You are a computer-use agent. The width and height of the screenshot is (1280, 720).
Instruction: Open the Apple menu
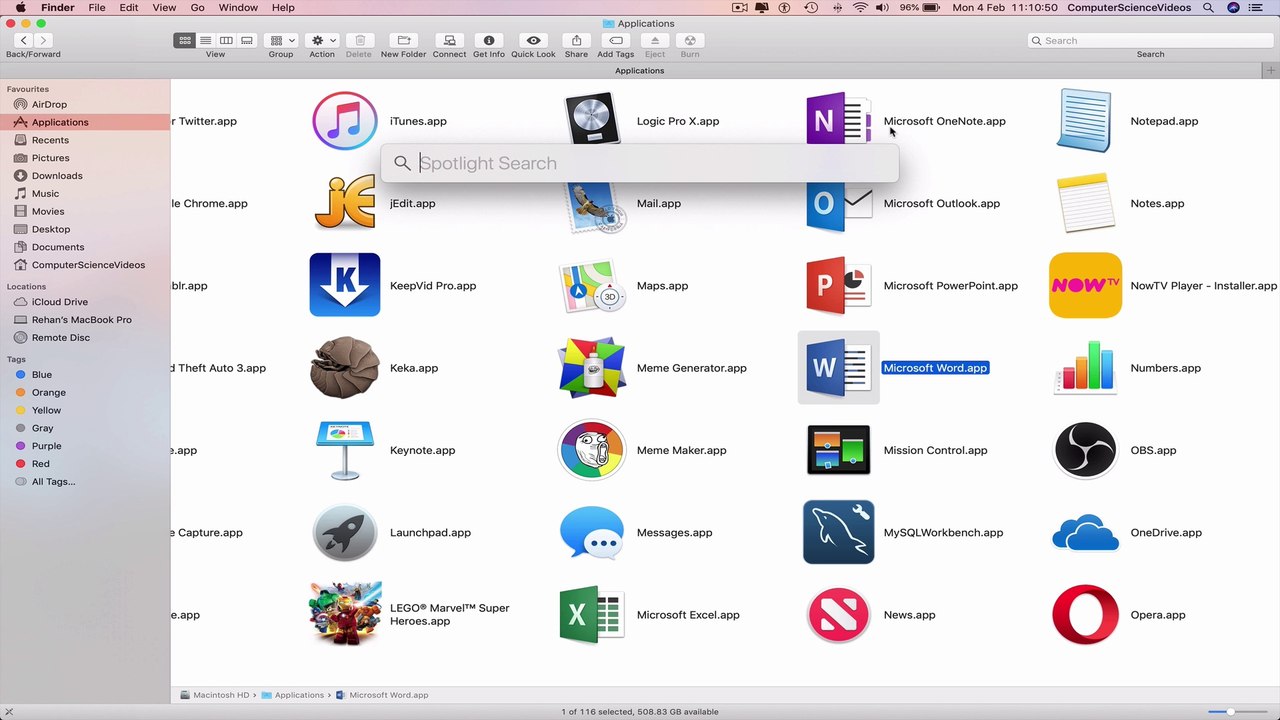(x=20, y=7)
